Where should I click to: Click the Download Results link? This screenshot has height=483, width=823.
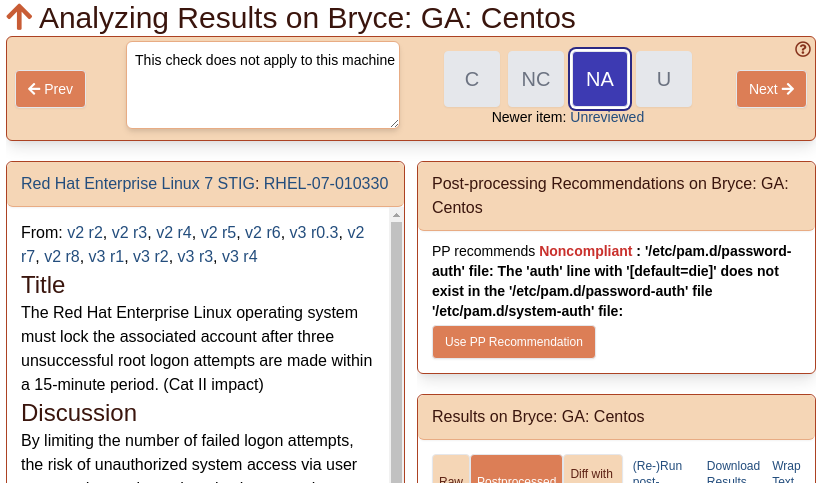tap(733, 472)
